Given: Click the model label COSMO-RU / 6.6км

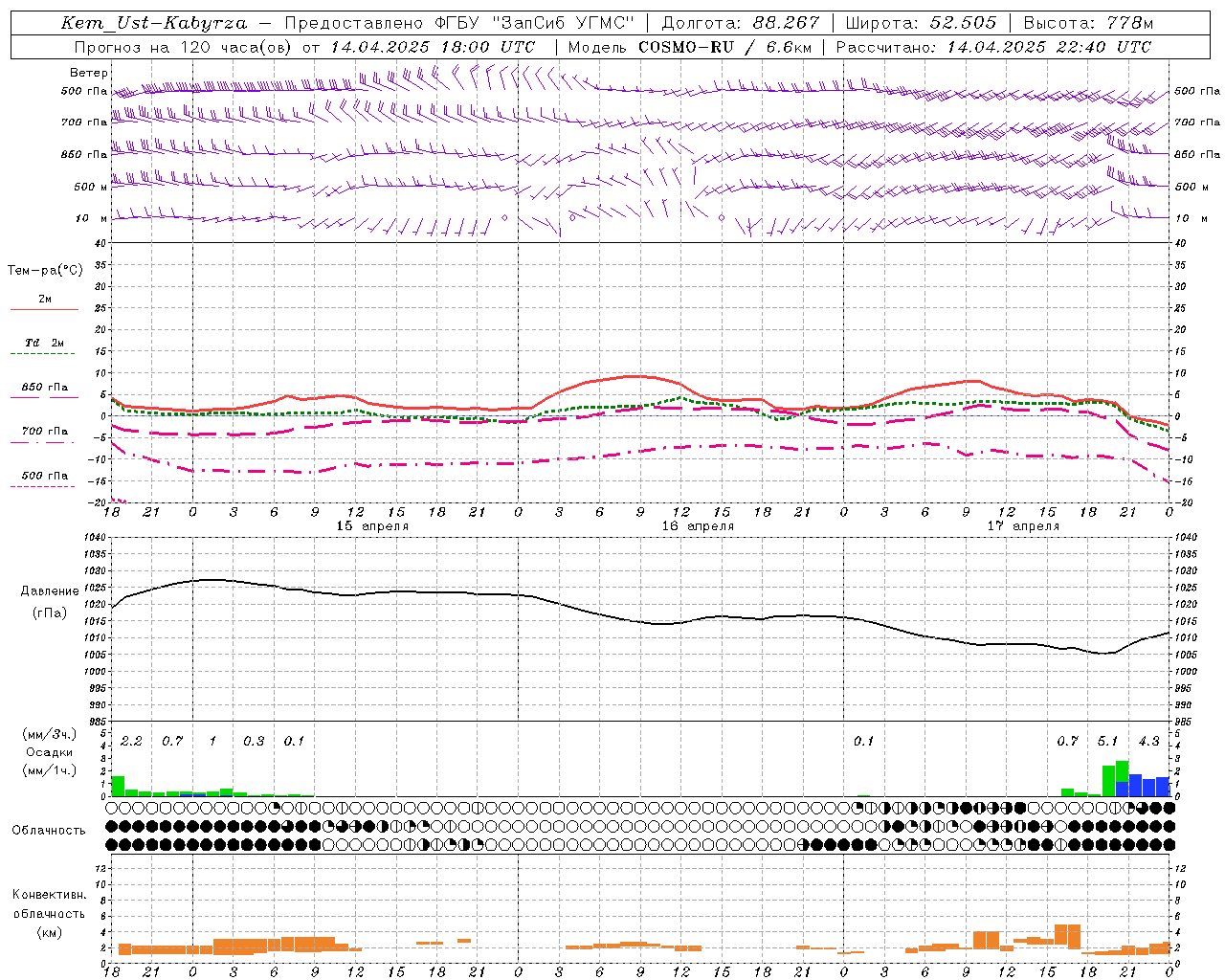Looking at the screenshot, I should pos(724,47).
